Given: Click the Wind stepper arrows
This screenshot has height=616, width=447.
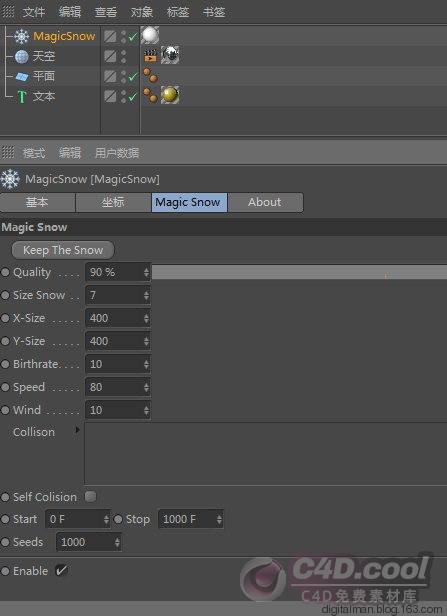Looking at the screenshot, I should tap(146, 410).
